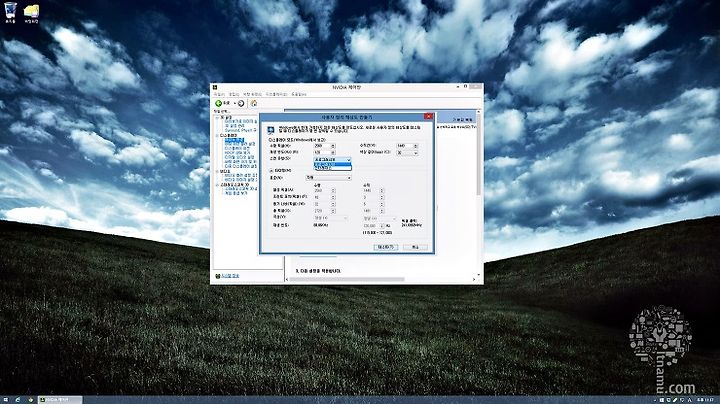Open the color depth dropdown showing 32
720x404 pixels.
click(407, 153)
